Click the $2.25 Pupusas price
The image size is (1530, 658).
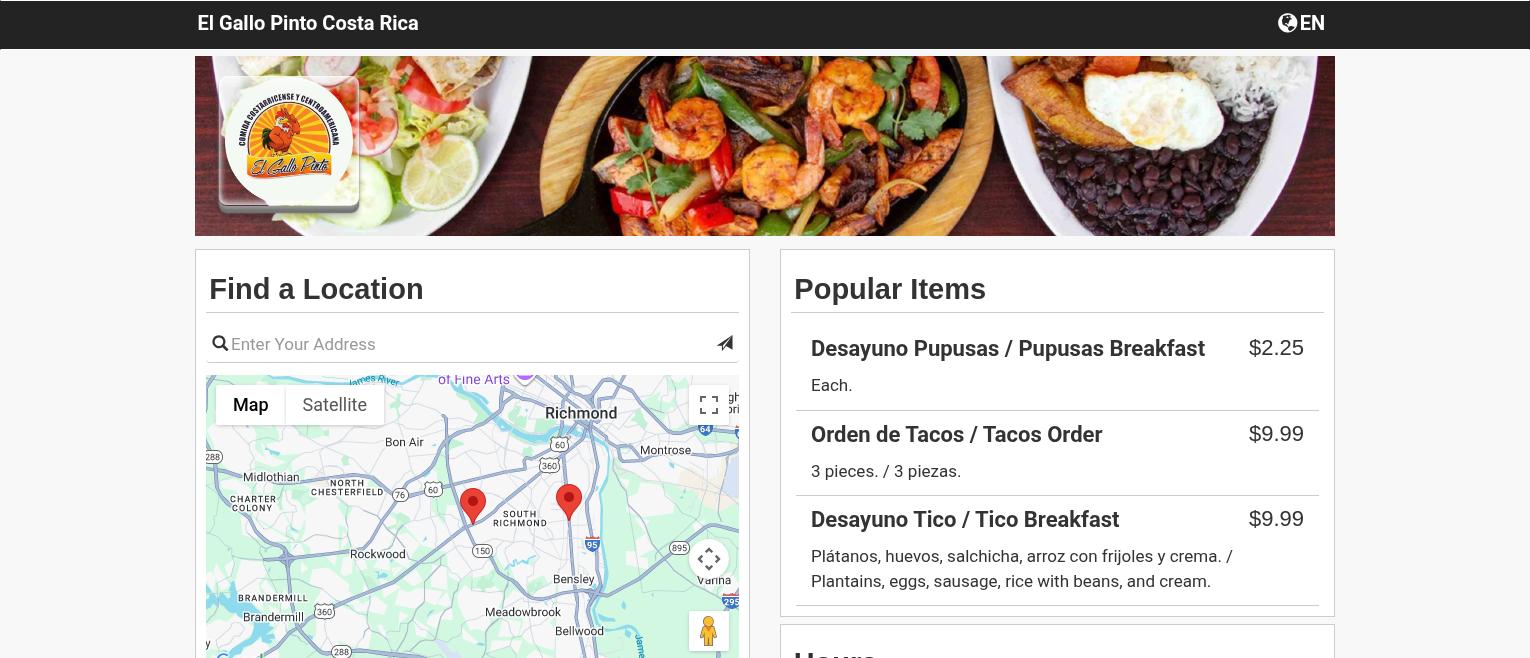[x=1276, y=348]
